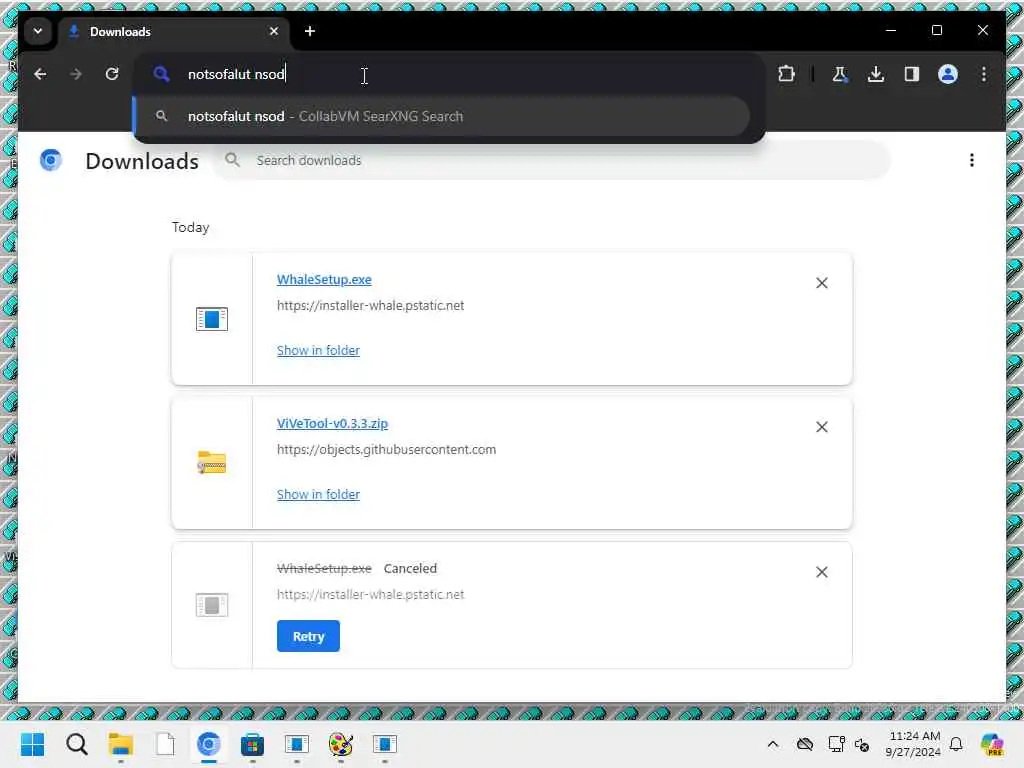The height and width of the screenshot is (768, 1024).
Task: Select the Downloads tab
Action: [173, 31]
